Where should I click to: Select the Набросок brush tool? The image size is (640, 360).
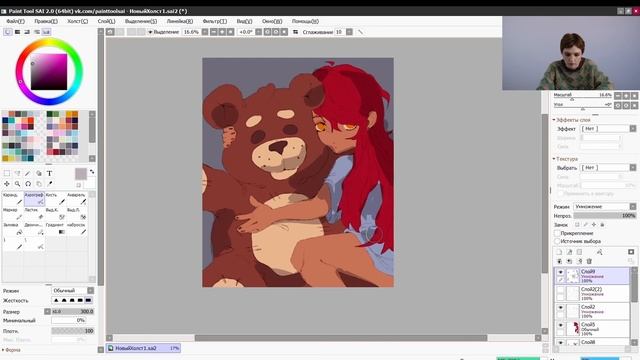[76, 229]
